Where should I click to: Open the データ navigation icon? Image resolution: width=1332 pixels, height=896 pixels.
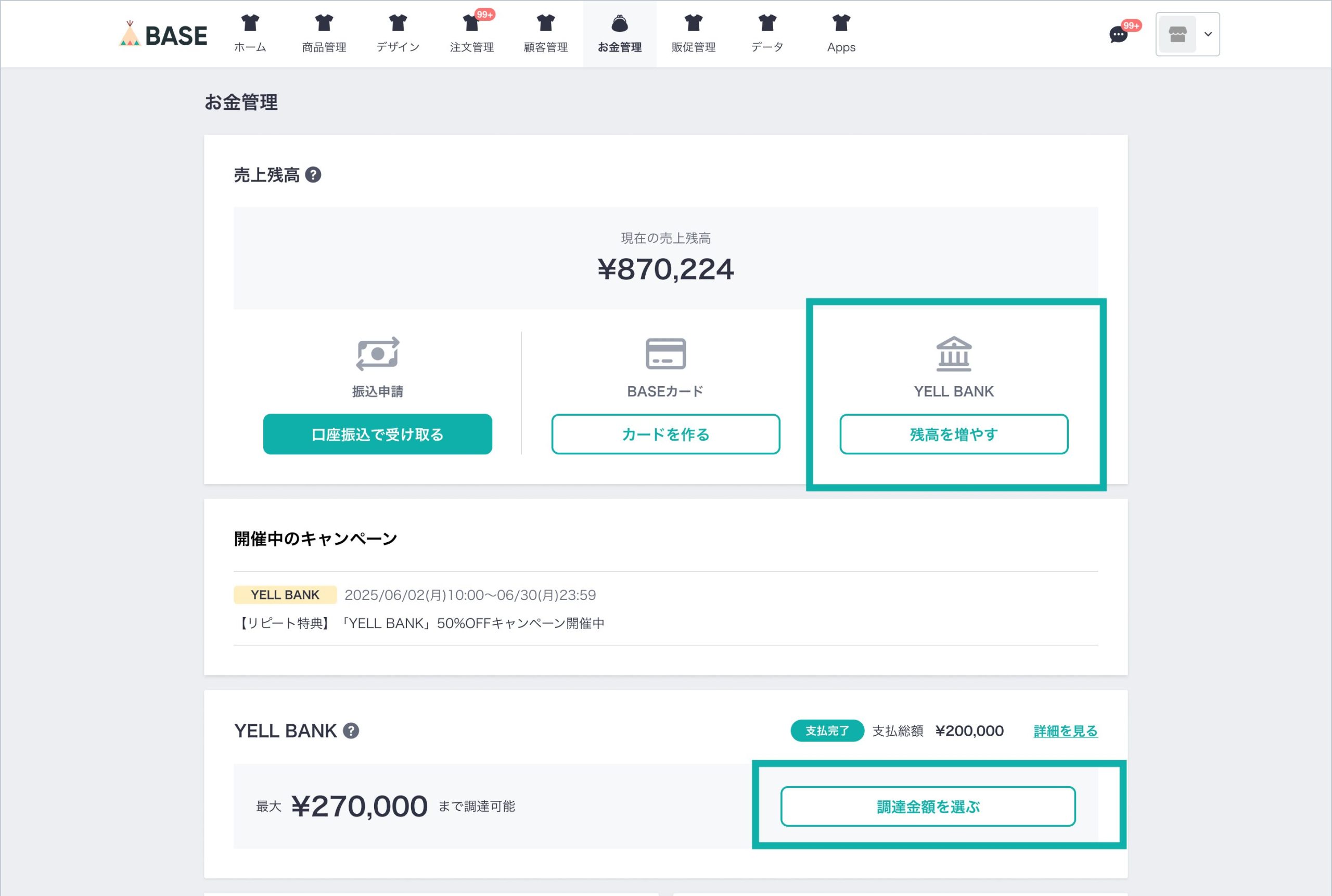click(767, 23)
